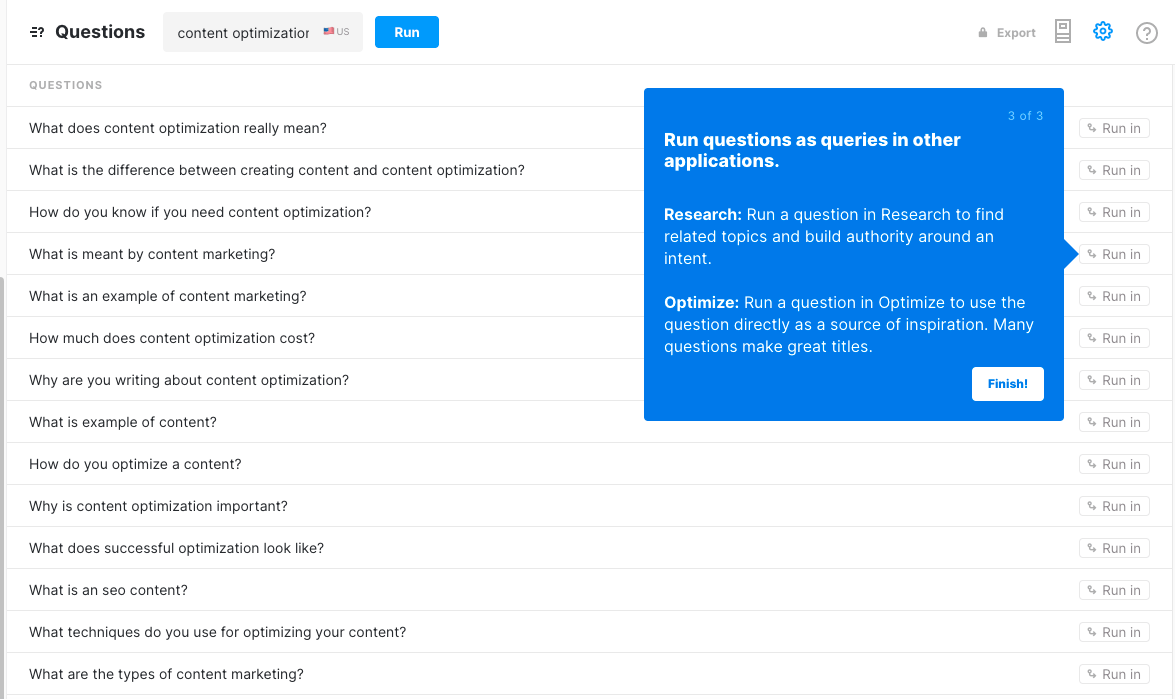Open Run in for 'What is an seo content?'

point(1114,590)
